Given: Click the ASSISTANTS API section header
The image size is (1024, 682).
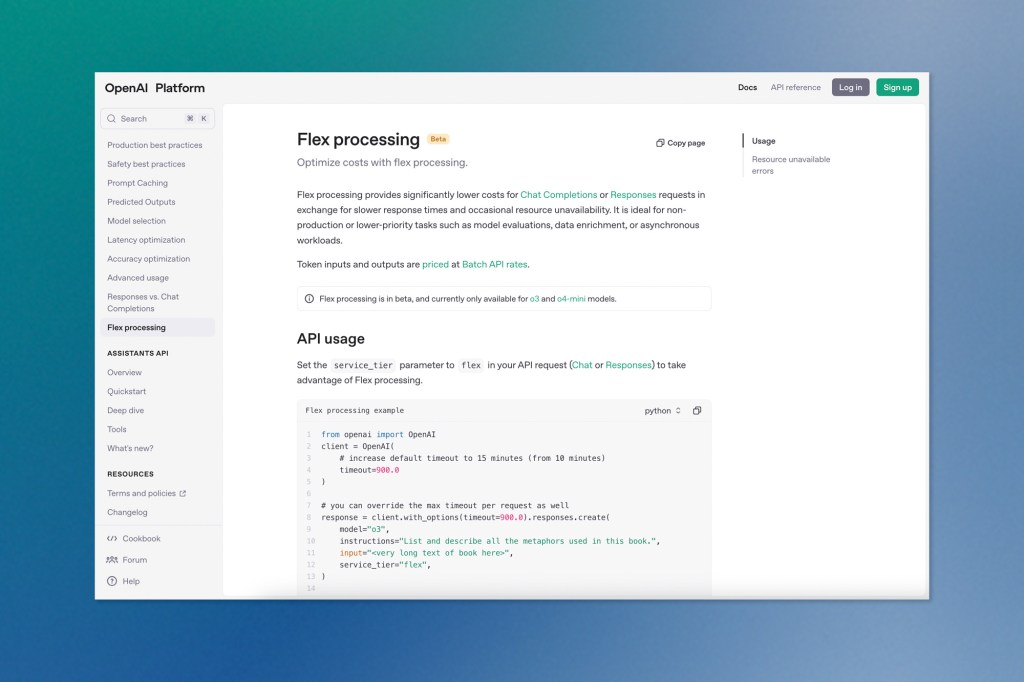Looking at the screenshot, I should click(x=138, y=353).
